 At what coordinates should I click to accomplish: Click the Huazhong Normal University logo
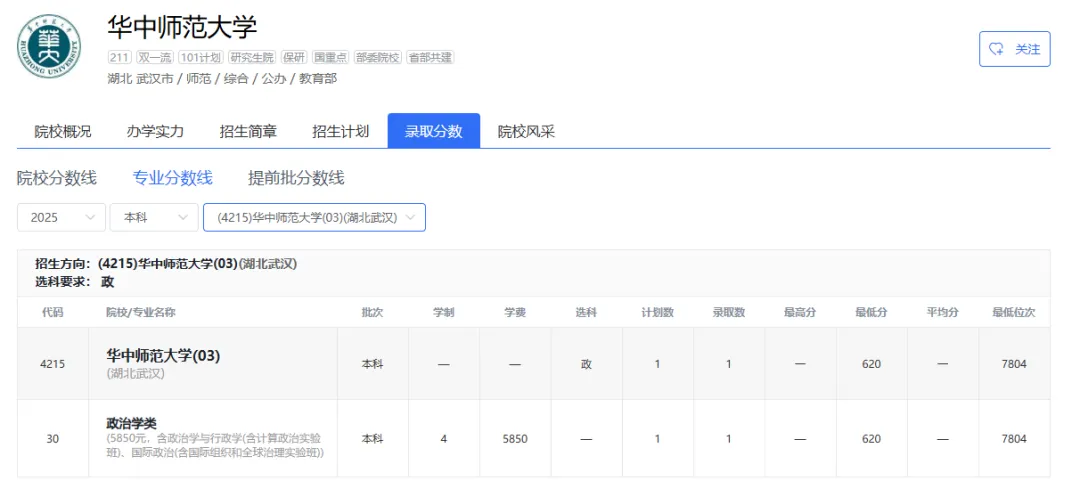click(49, 46)
